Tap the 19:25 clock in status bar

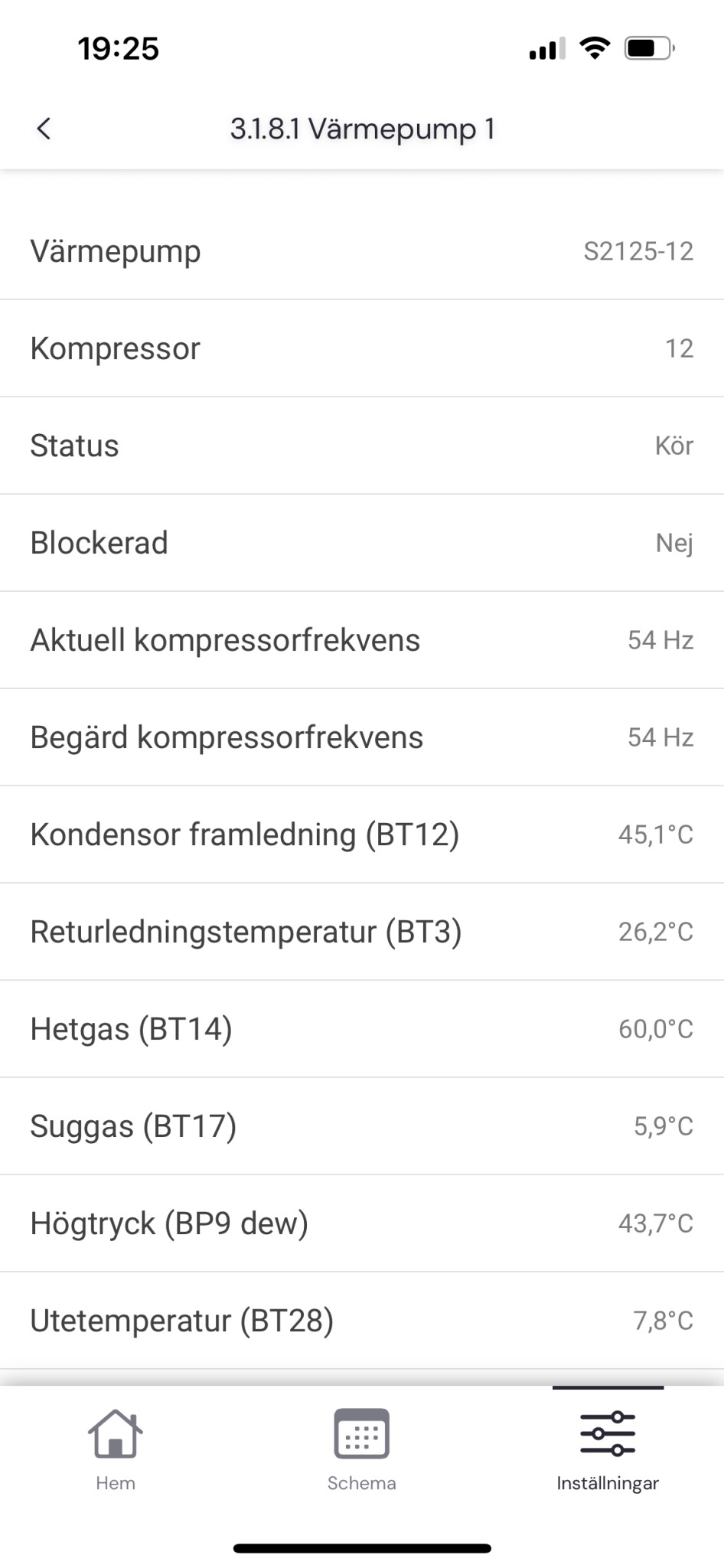[x=118, y=49]
